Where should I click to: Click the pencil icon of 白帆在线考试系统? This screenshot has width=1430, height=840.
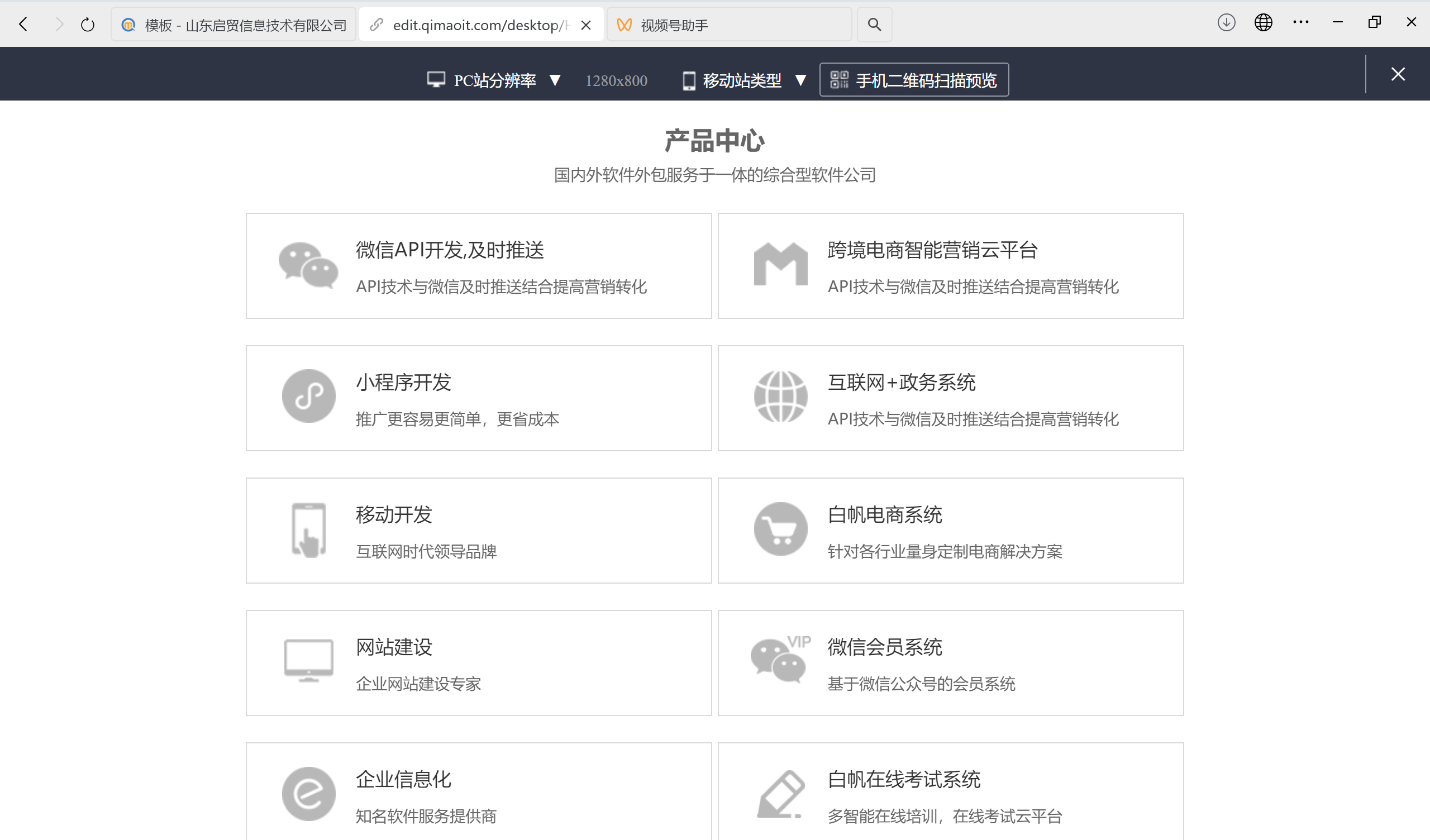pos(781,794)
